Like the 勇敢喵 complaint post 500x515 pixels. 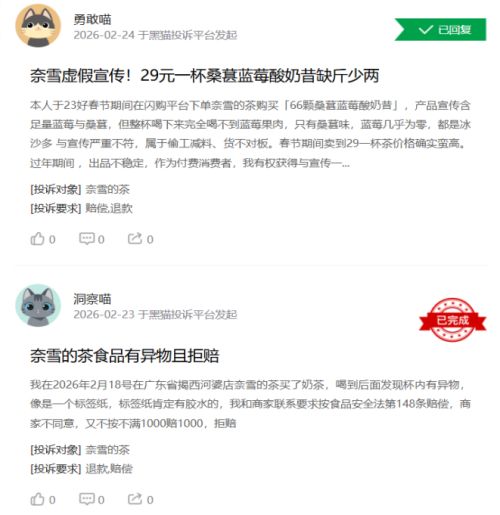click(43, 239)
